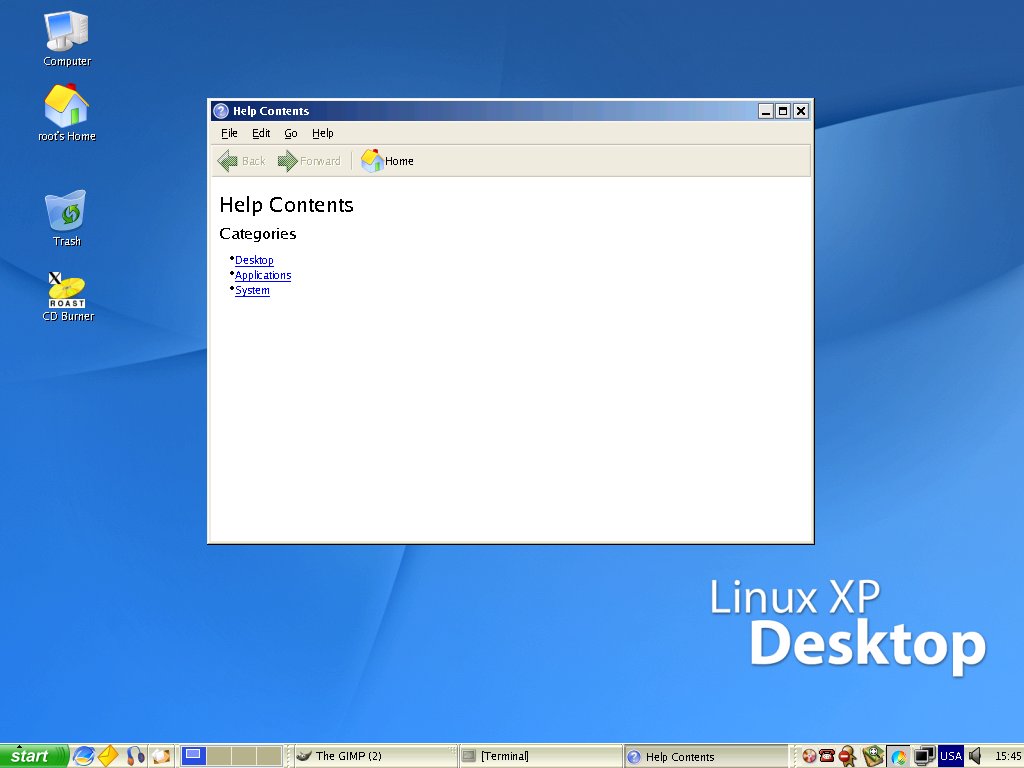Open the File menu
1024x768 pixels.
tap(229, 133)
